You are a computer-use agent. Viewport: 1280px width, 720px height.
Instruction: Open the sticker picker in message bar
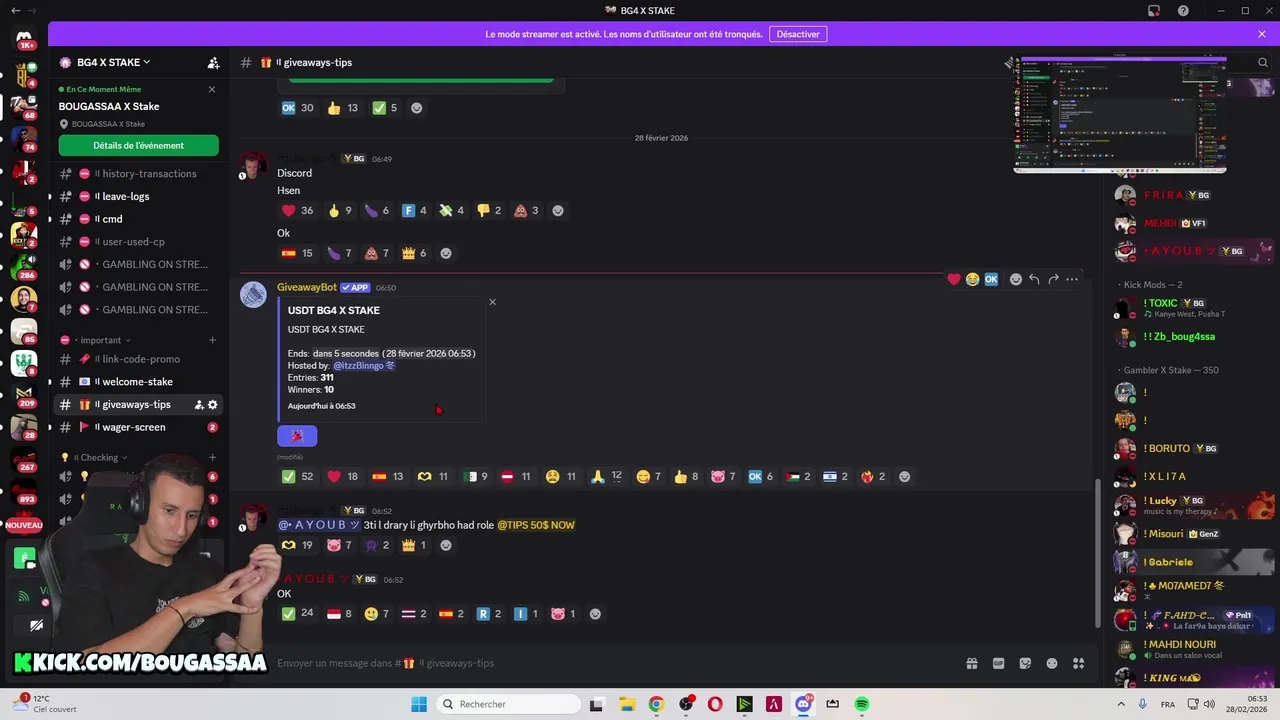point(1025,663)
